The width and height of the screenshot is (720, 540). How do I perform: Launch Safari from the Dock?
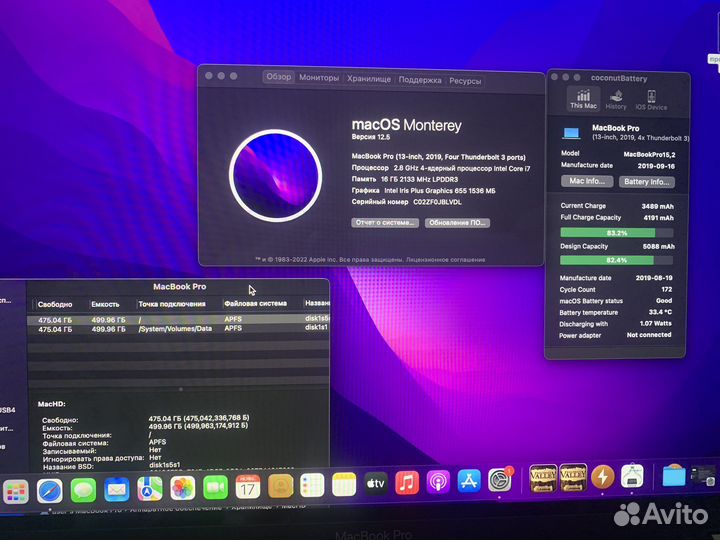tap(50, 490)
